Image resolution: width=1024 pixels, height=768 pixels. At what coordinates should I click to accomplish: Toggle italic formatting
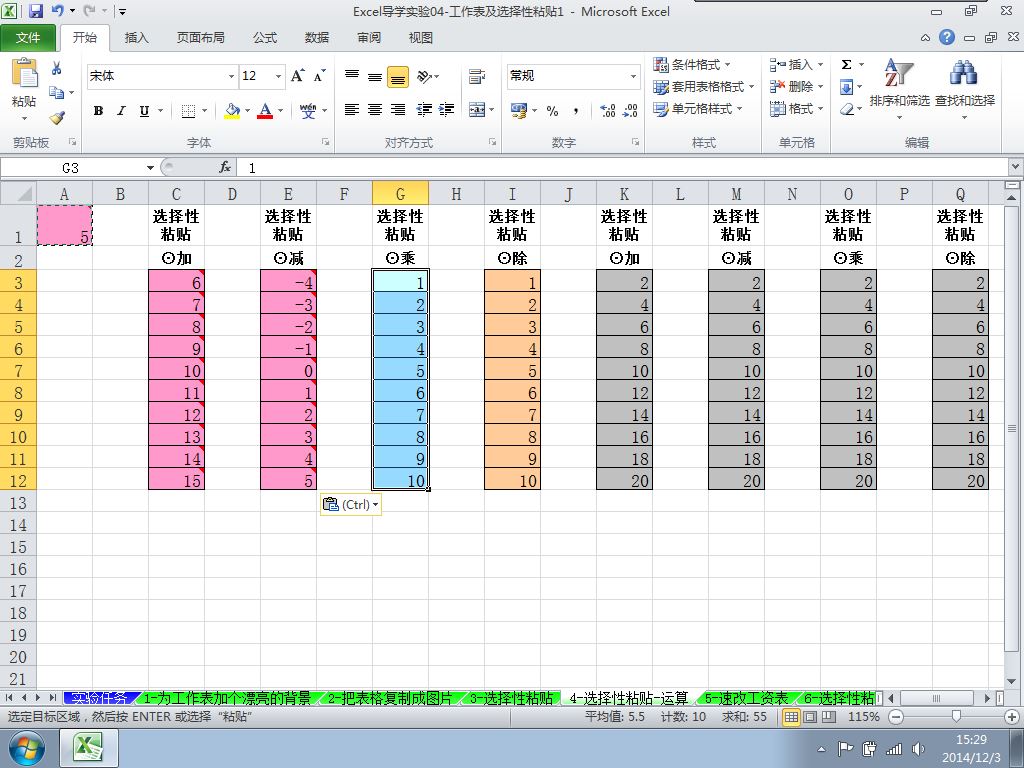tap(121, 110)
